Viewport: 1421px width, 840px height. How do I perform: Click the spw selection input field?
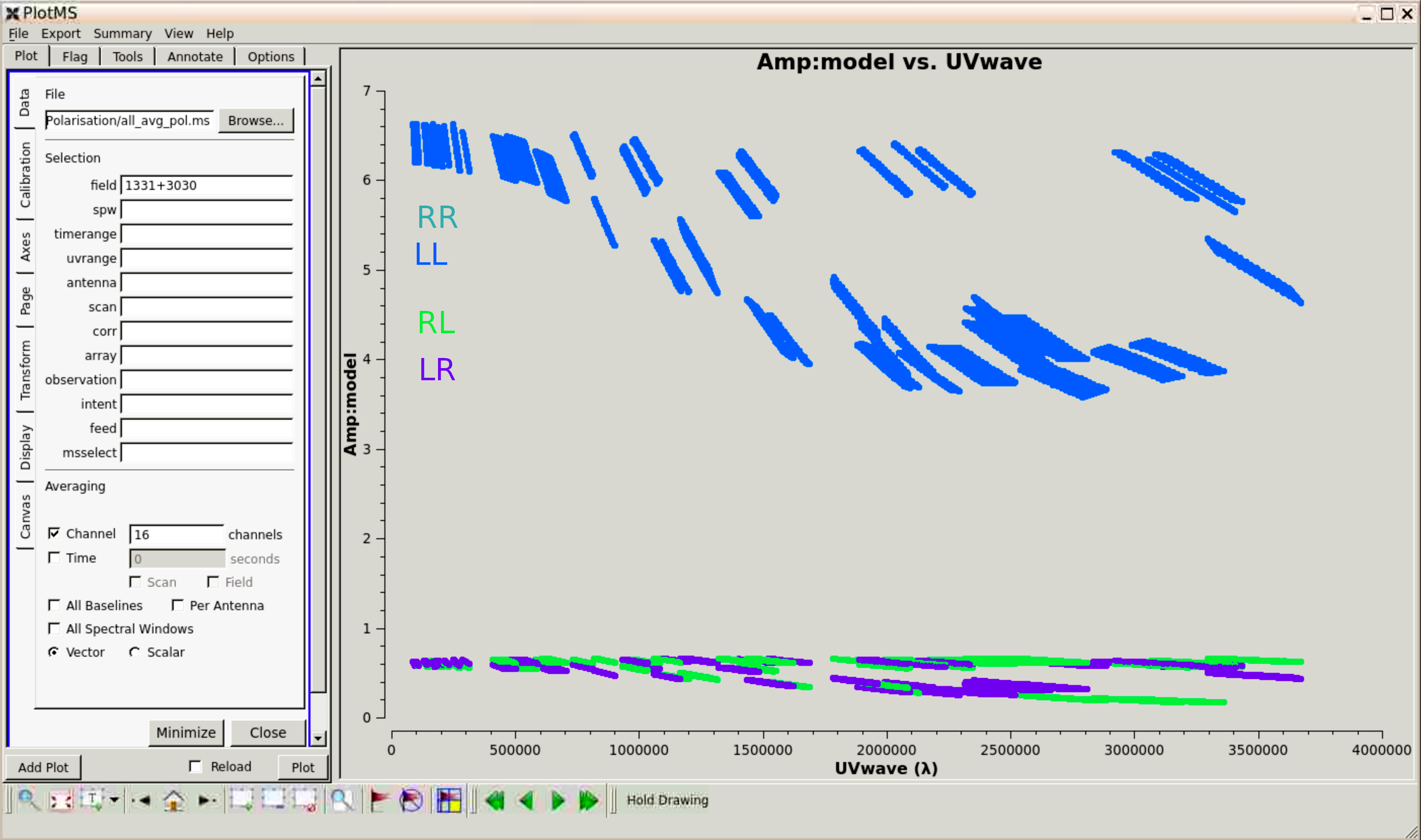click(x=207, y=210)
